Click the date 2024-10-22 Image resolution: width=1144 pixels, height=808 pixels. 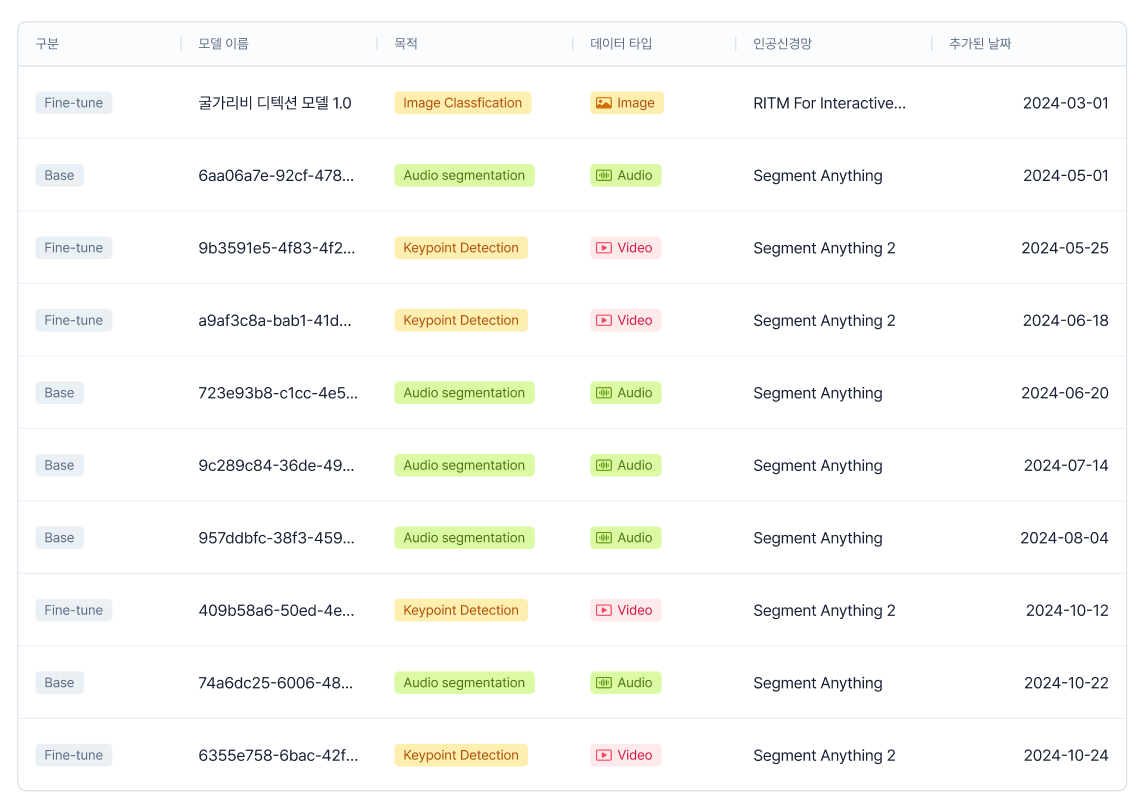click(1066, 682)
